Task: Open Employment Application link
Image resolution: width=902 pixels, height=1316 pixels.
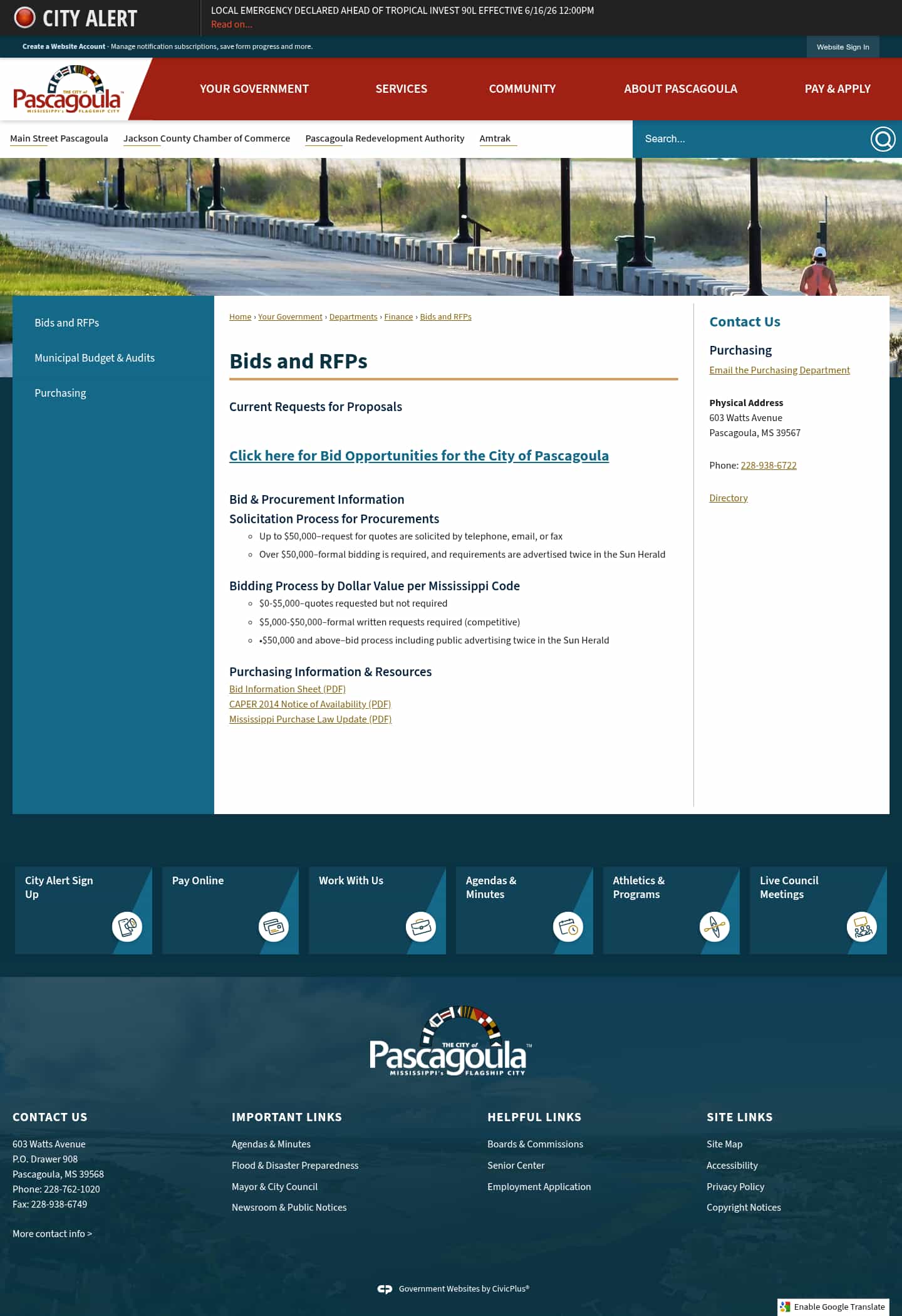Action: click(x=539, y=1187)
